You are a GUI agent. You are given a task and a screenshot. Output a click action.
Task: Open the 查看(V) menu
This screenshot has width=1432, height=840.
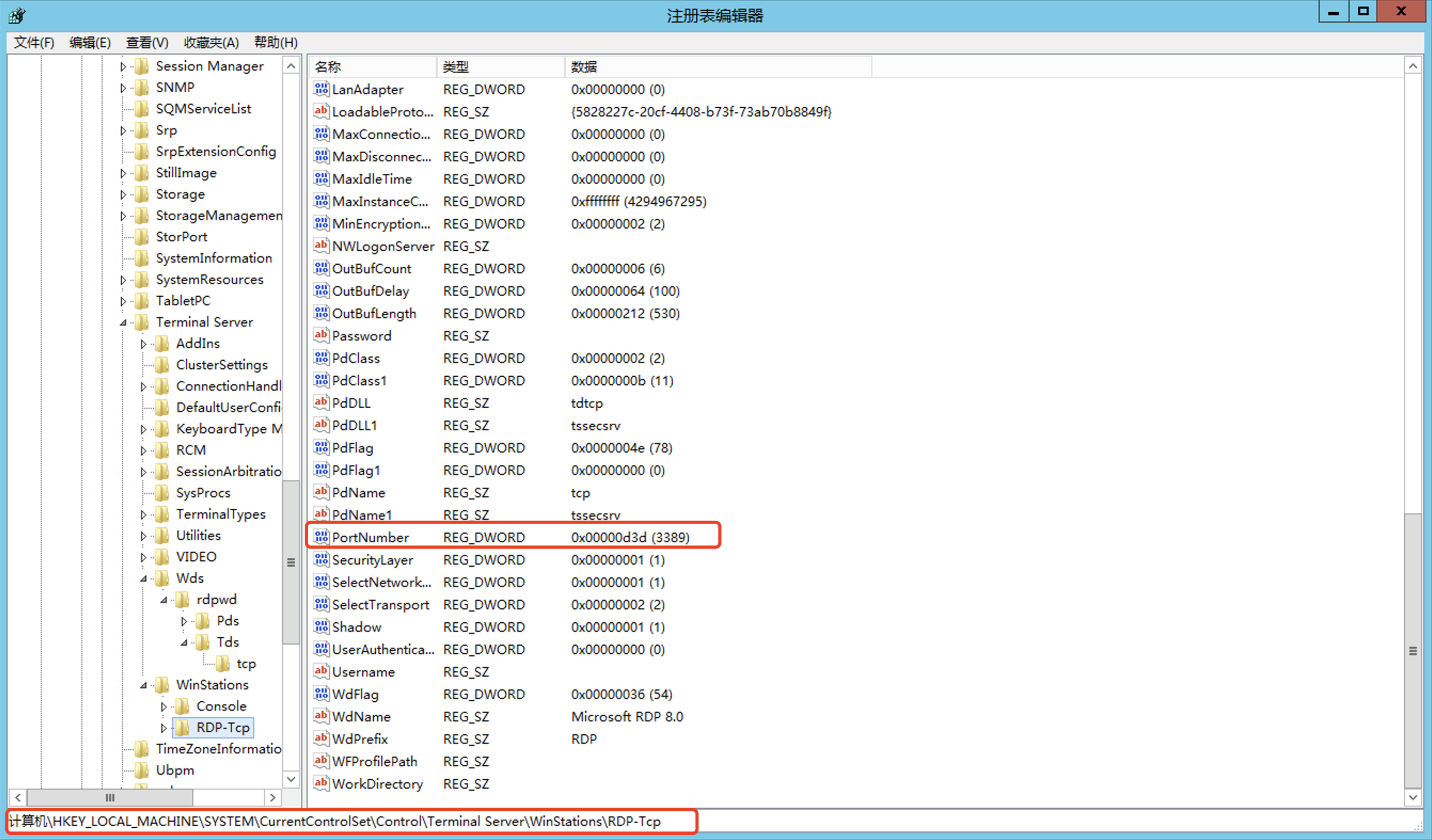147,43
